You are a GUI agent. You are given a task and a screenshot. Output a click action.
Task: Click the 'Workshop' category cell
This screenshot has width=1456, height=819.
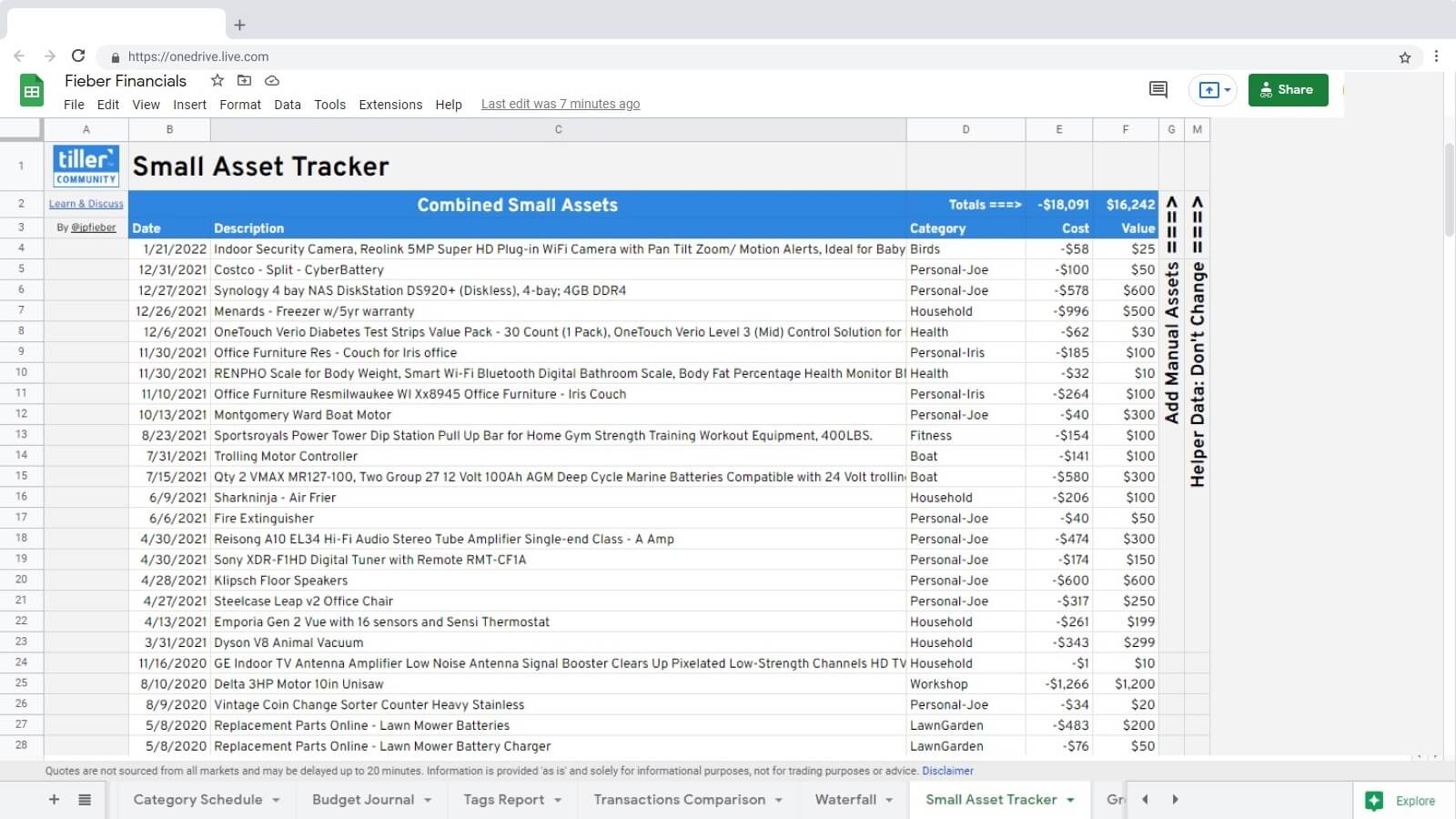pyautogui.click(x=966, y=683)
